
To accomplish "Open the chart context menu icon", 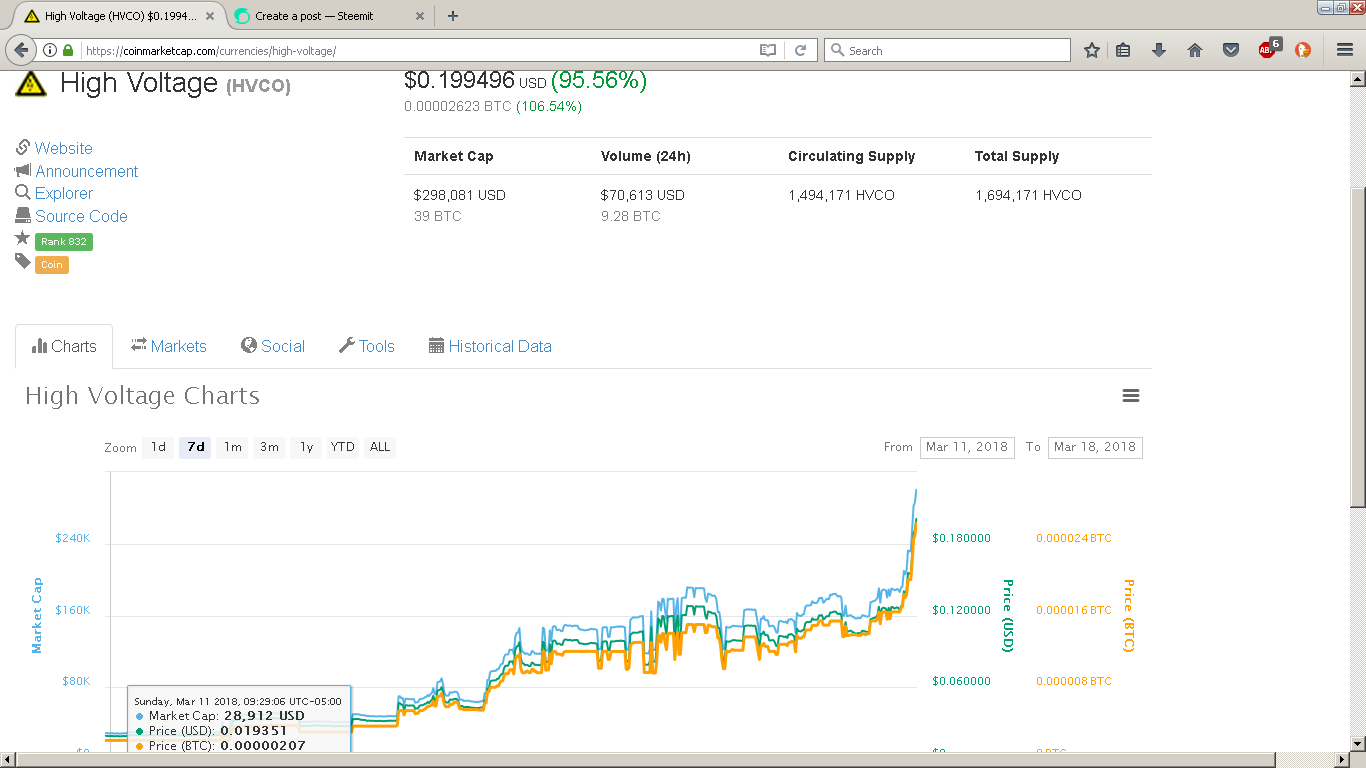I will (x=1131, y=396).
